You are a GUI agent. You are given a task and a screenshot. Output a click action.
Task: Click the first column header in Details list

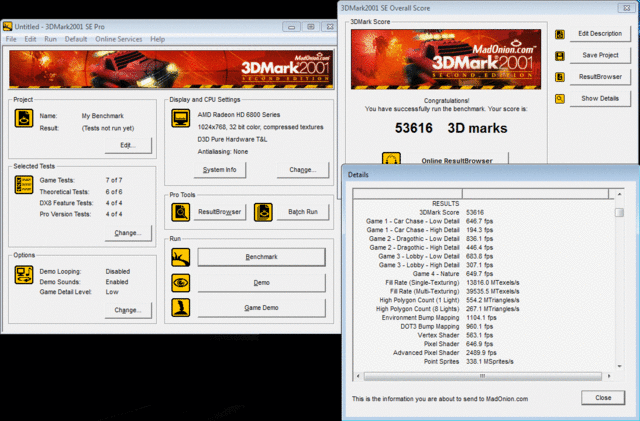pos(408,194)
